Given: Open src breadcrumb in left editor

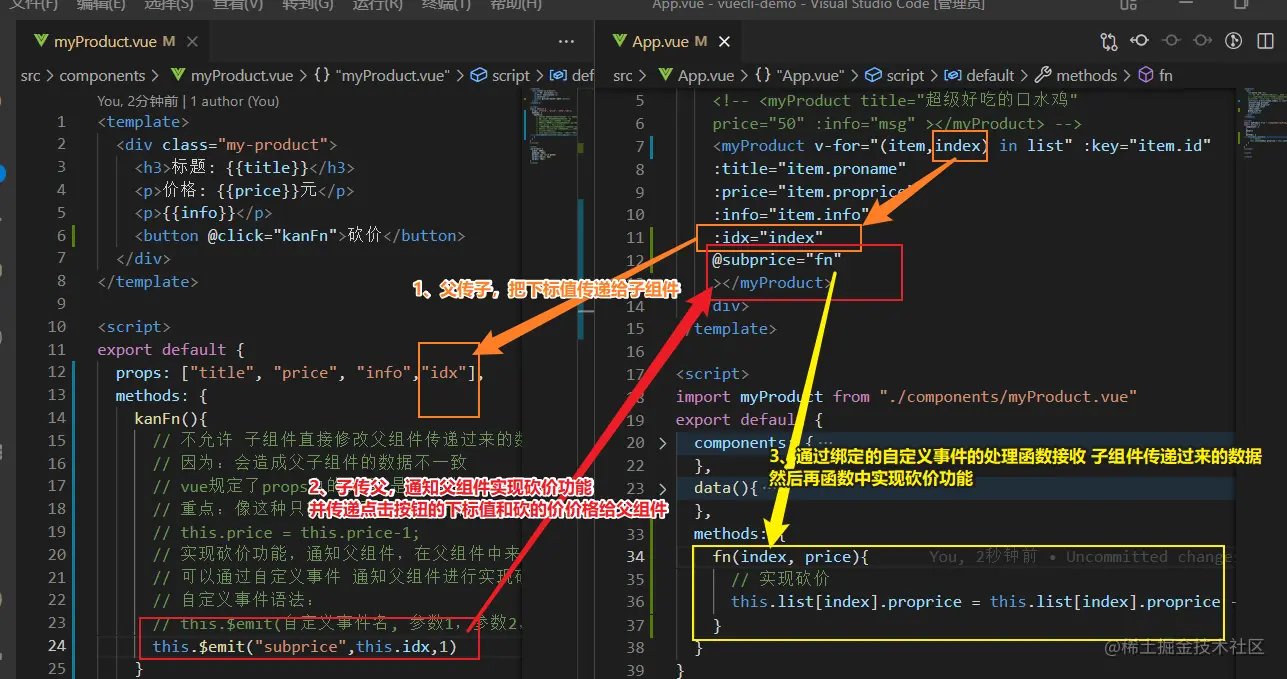Looking at the screenshot, I should 31,75.
